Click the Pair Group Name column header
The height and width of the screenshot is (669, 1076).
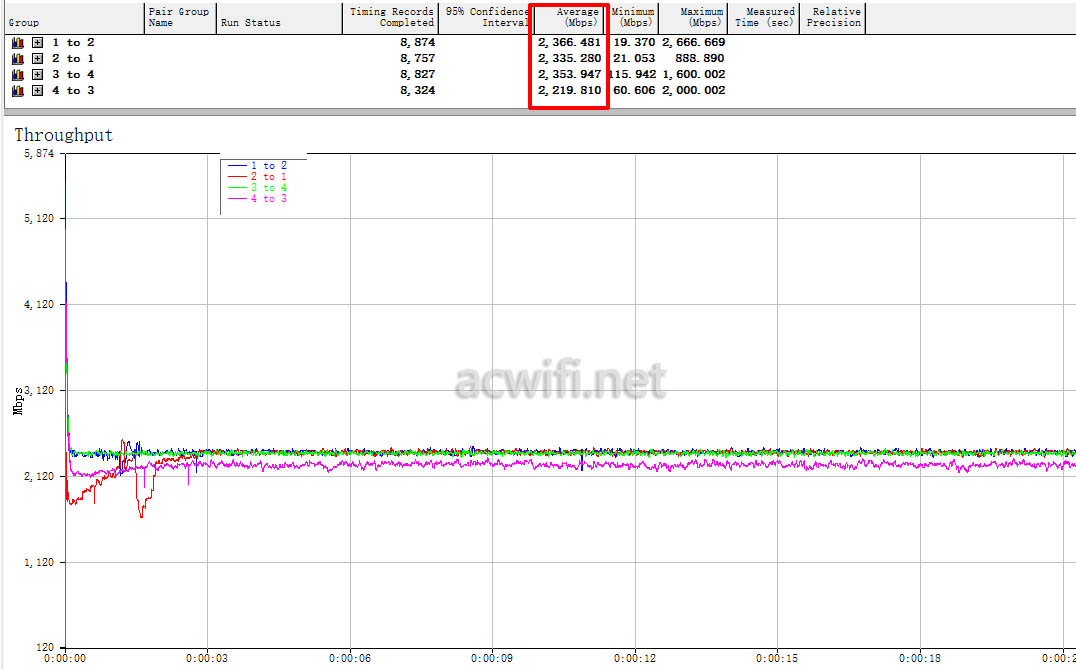coord(180,18)
